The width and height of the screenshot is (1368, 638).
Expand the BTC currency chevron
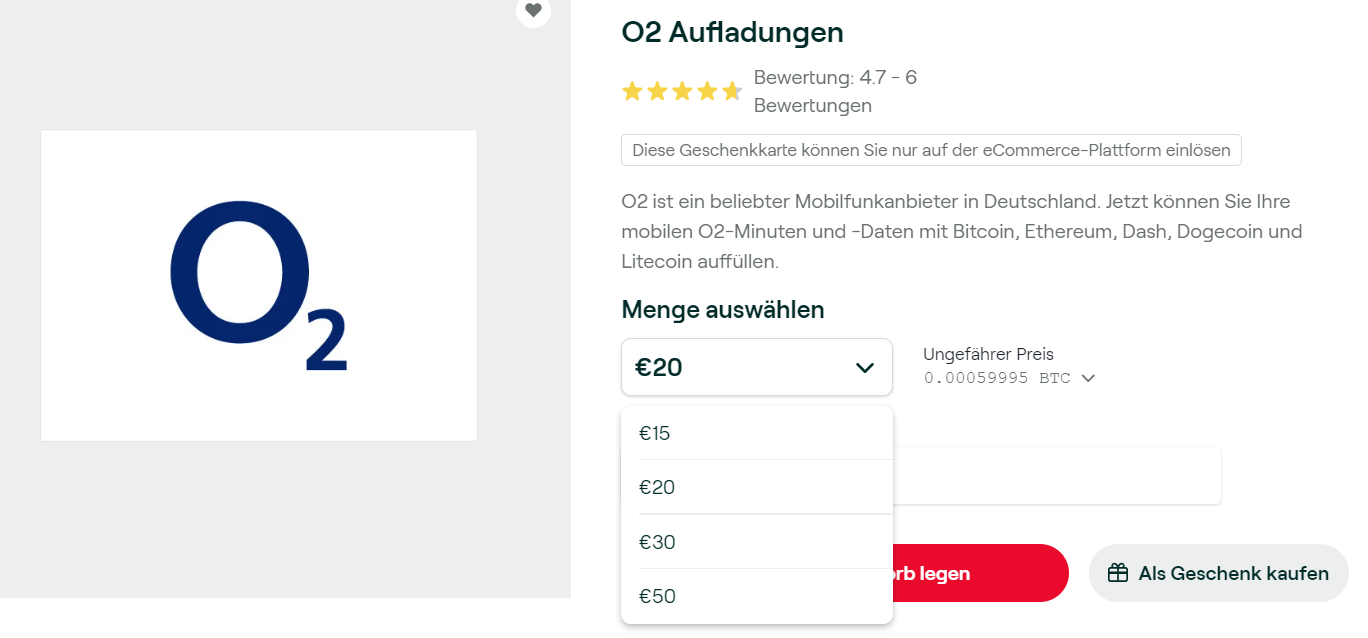(1088, 378)
